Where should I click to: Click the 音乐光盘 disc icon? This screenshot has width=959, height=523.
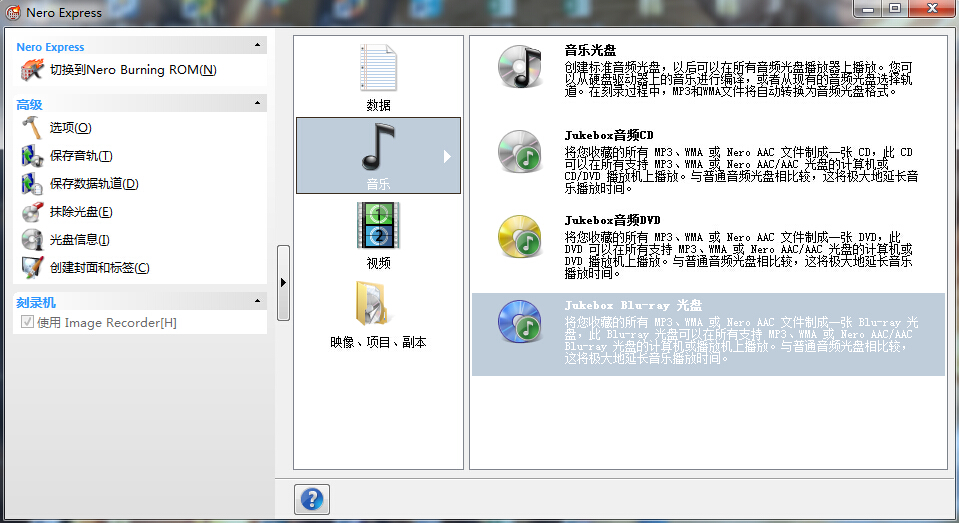click(520, 67)
